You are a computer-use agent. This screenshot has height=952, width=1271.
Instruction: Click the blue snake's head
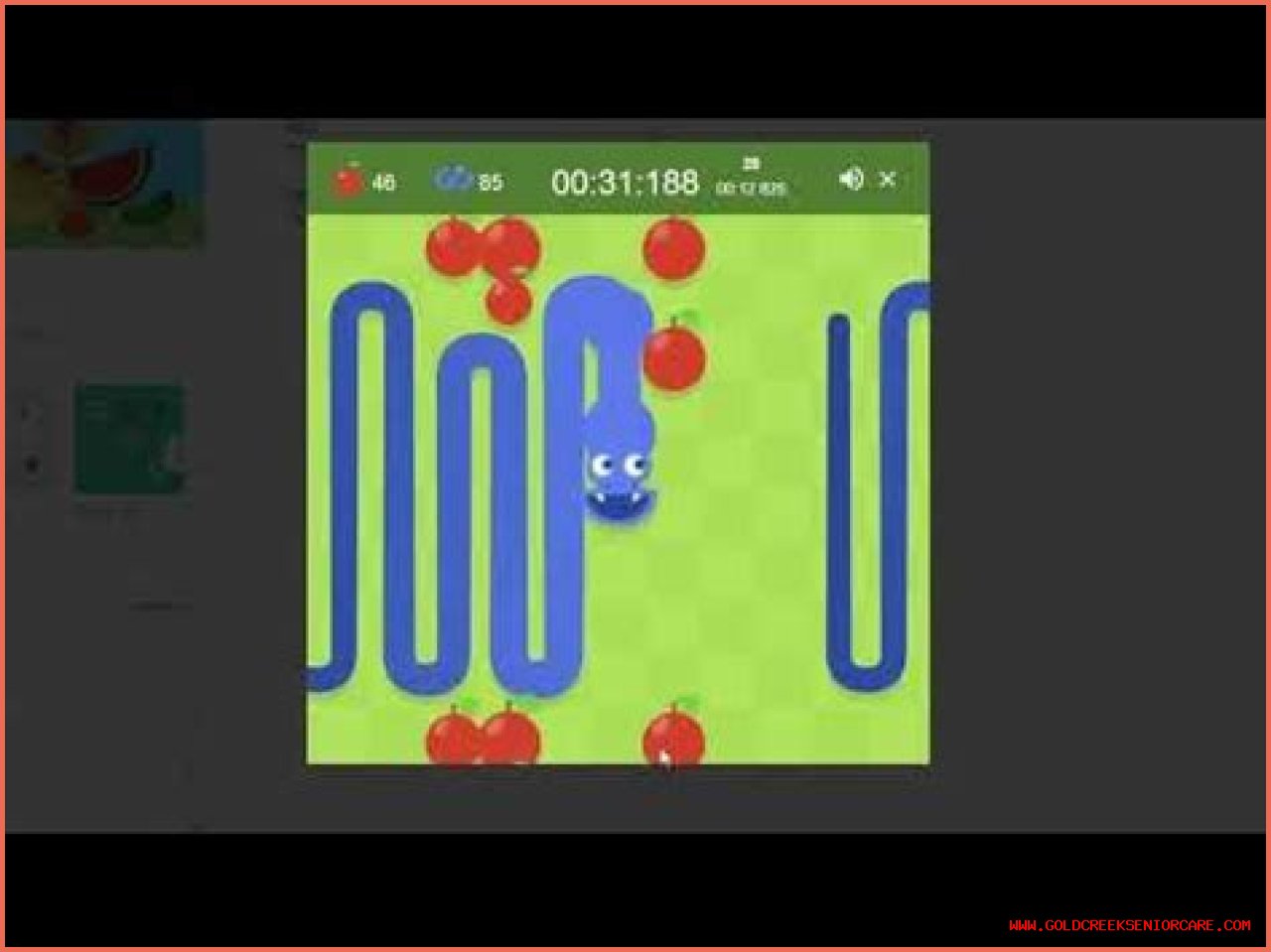(618, 476)
